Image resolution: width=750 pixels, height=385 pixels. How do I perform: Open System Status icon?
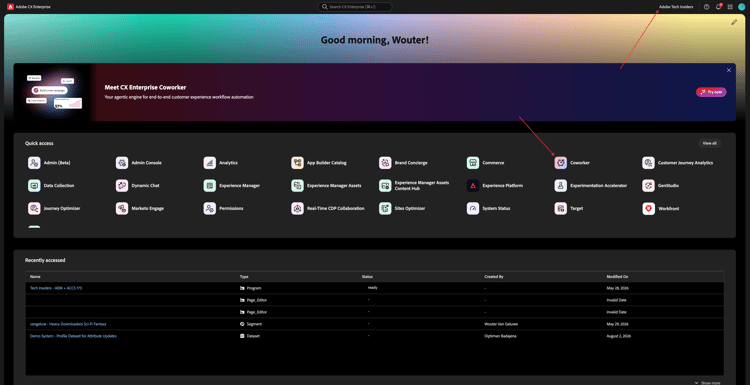[473, 209]
